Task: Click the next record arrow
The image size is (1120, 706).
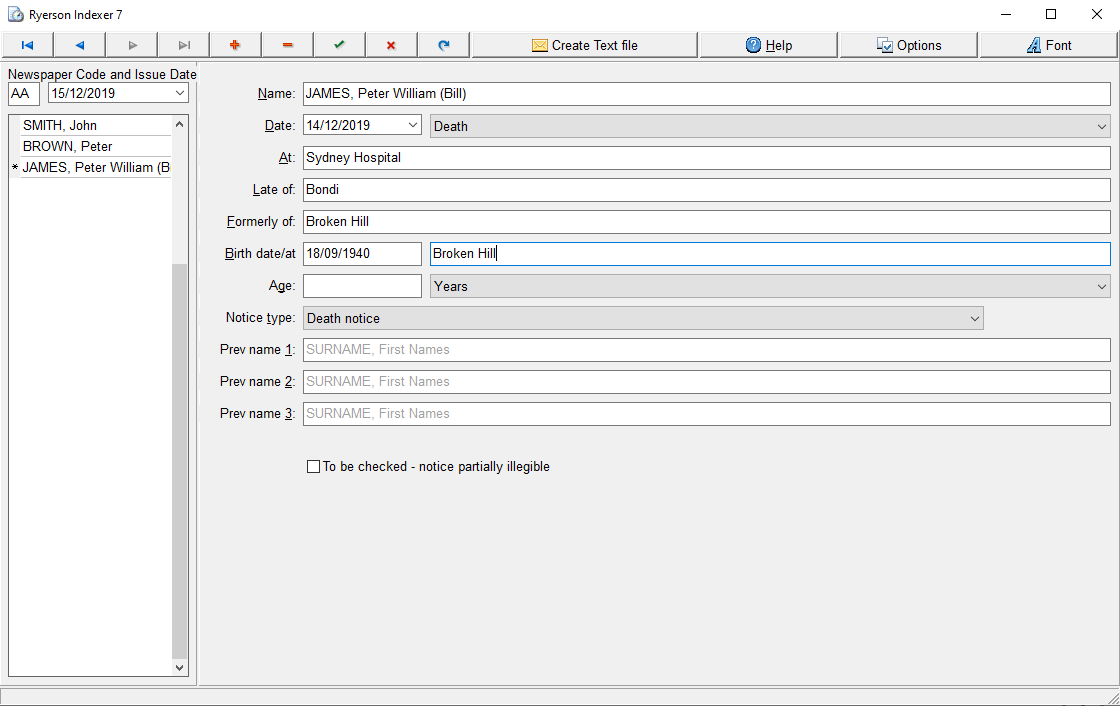Action: click(132, 45)
